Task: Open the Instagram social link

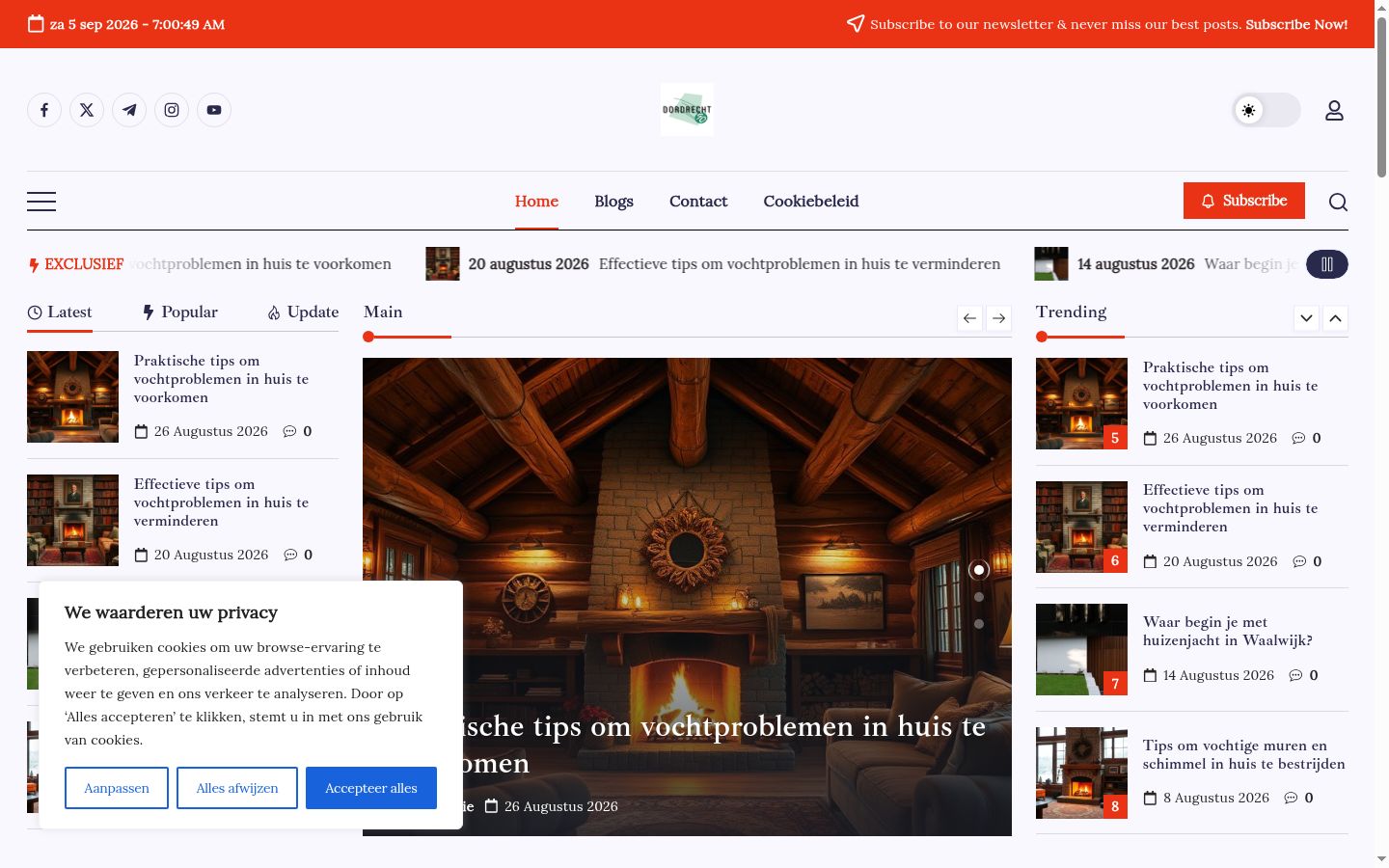Action: 172,110
